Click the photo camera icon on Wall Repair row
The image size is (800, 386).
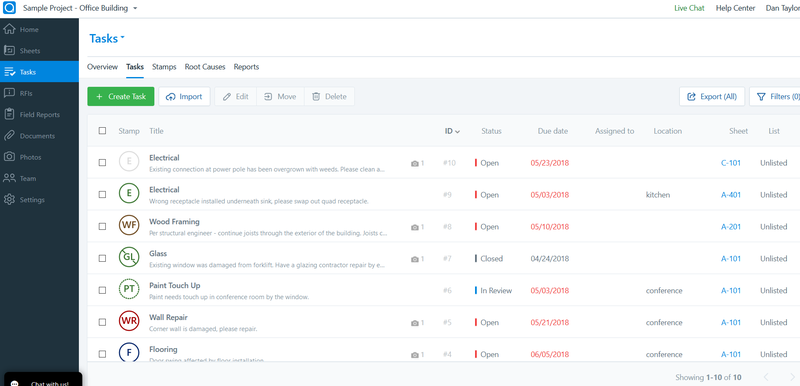coord(415,323)
